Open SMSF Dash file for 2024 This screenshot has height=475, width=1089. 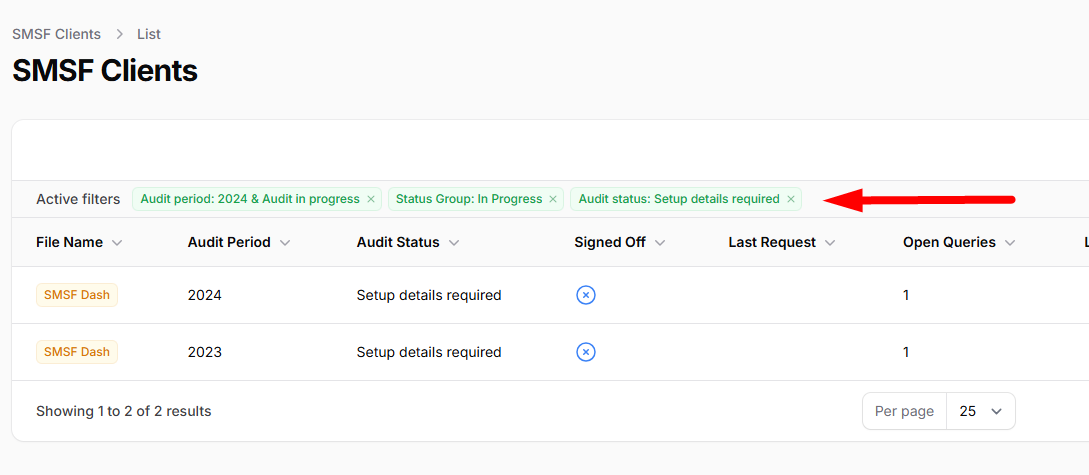click(77, 295)
